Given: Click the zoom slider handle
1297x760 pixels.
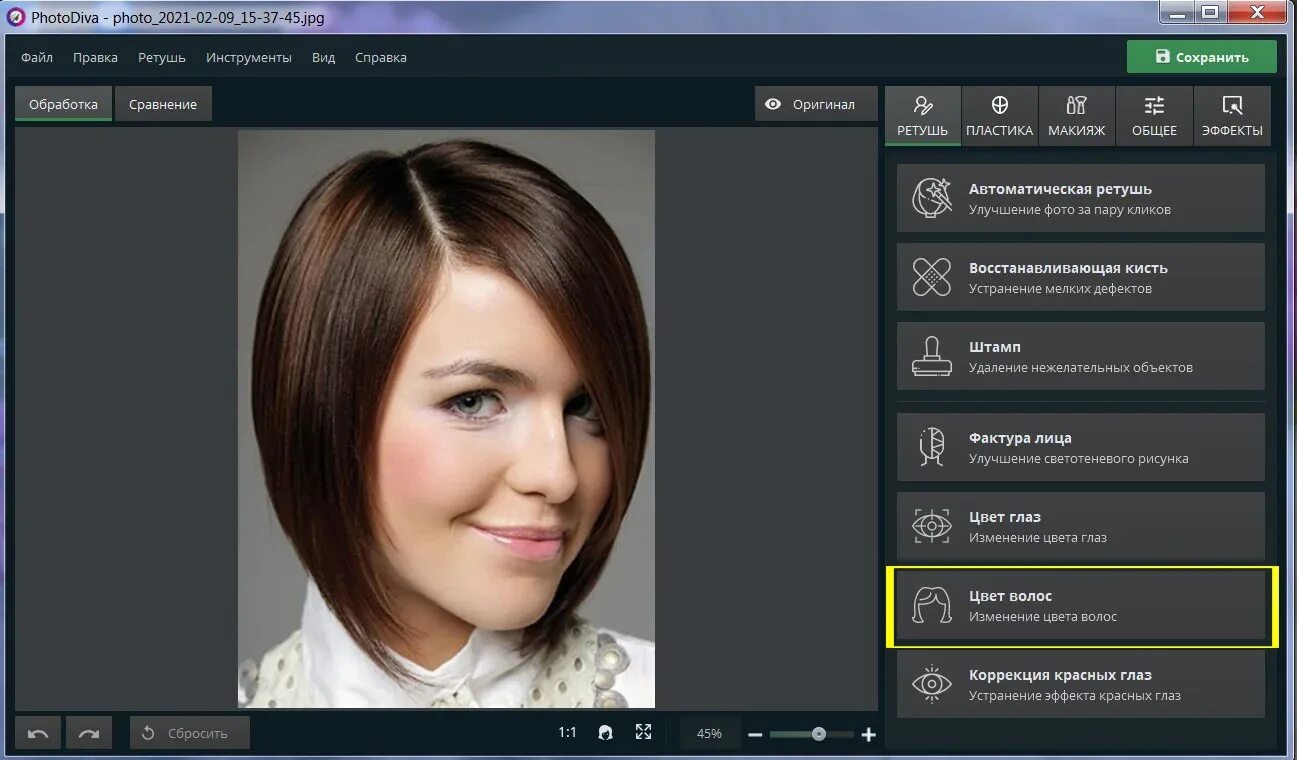Looking at the screenshot, I should pyautogui.click(x=819, y=734).
